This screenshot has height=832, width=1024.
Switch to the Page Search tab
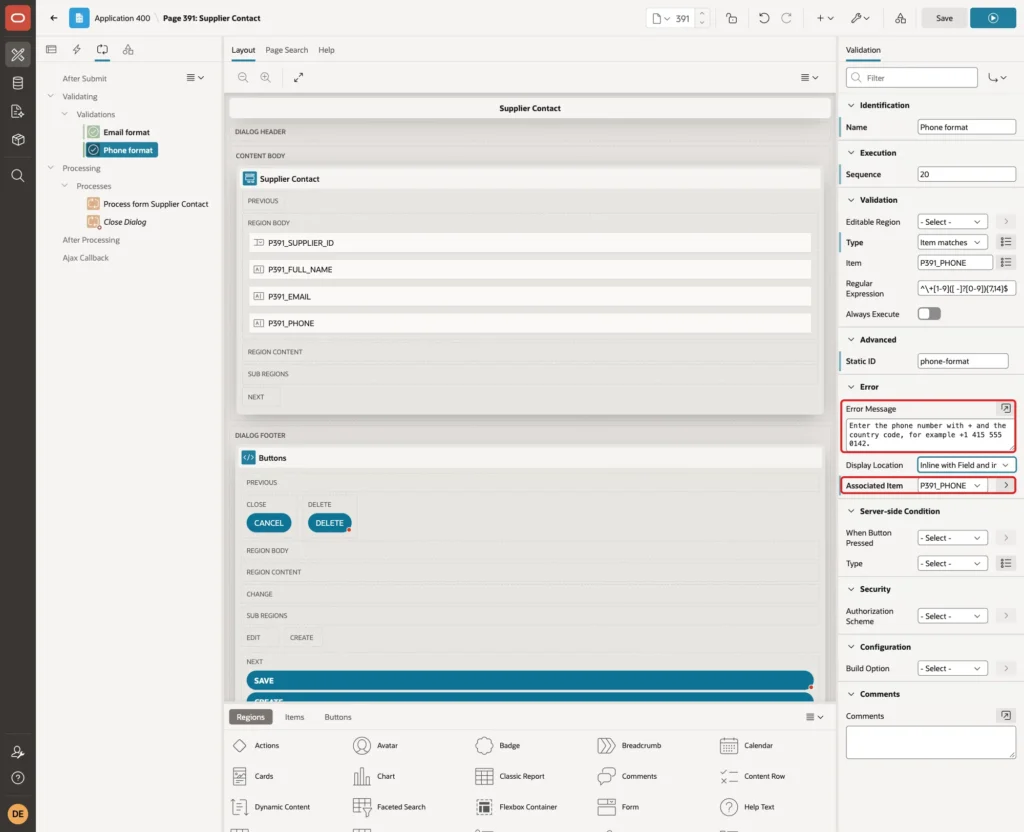[x=286, y=50]
